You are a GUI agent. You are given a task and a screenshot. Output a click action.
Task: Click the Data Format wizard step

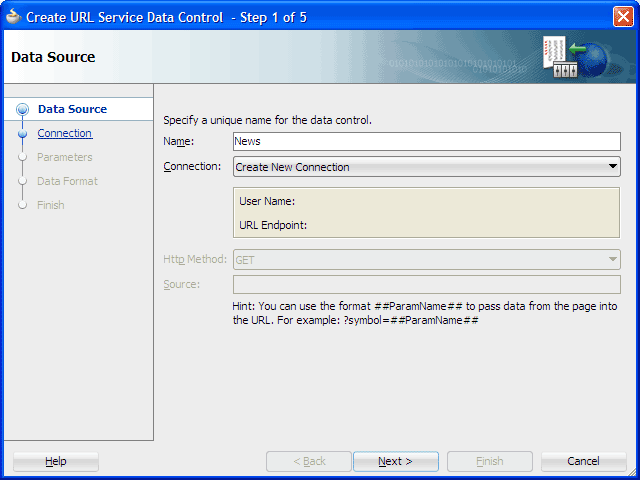pos(67,181)
